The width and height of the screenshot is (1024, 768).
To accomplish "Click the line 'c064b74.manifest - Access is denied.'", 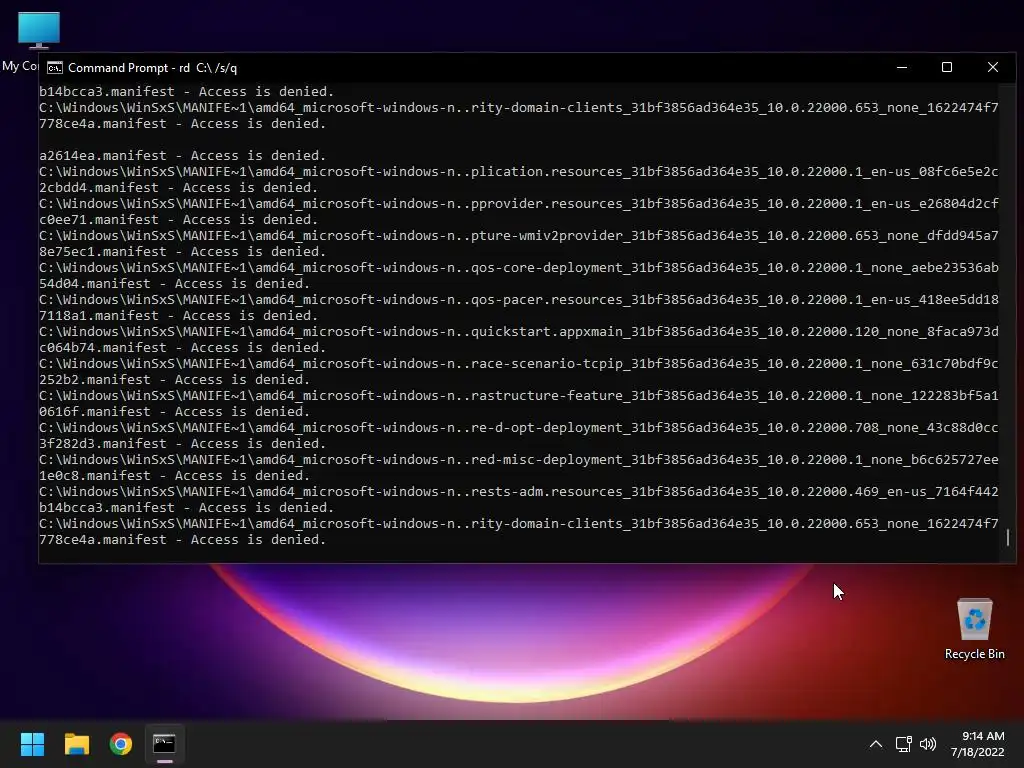I will coord(182,347).
